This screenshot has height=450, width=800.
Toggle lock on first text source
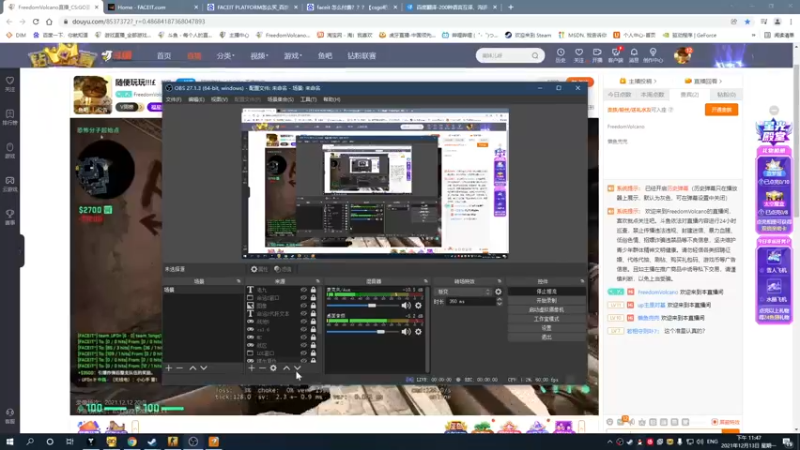[313, 290]
